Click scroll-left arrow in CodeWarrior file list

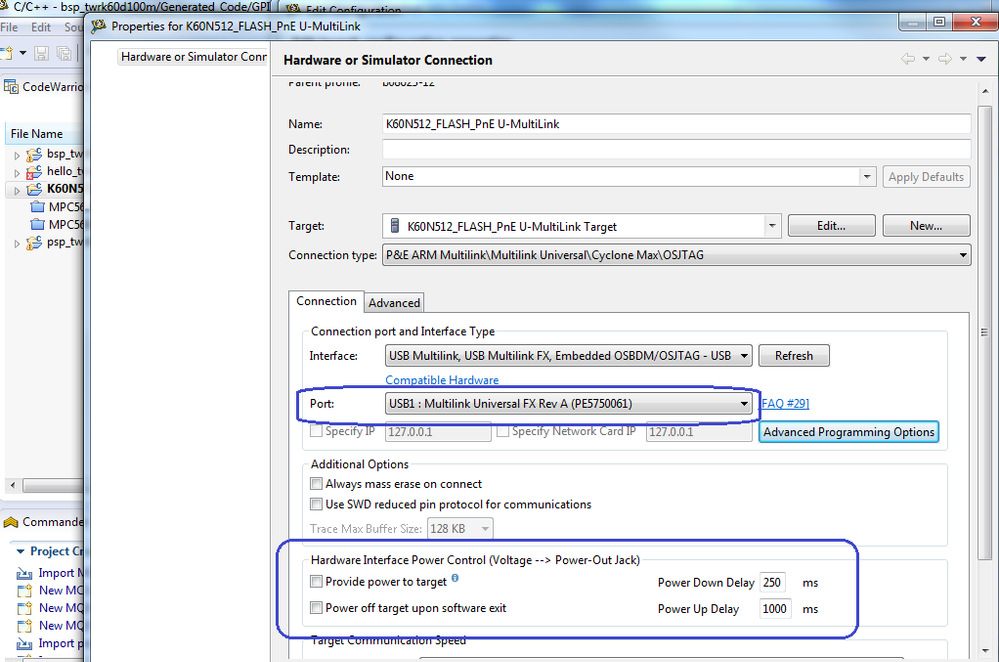point(13,486)
